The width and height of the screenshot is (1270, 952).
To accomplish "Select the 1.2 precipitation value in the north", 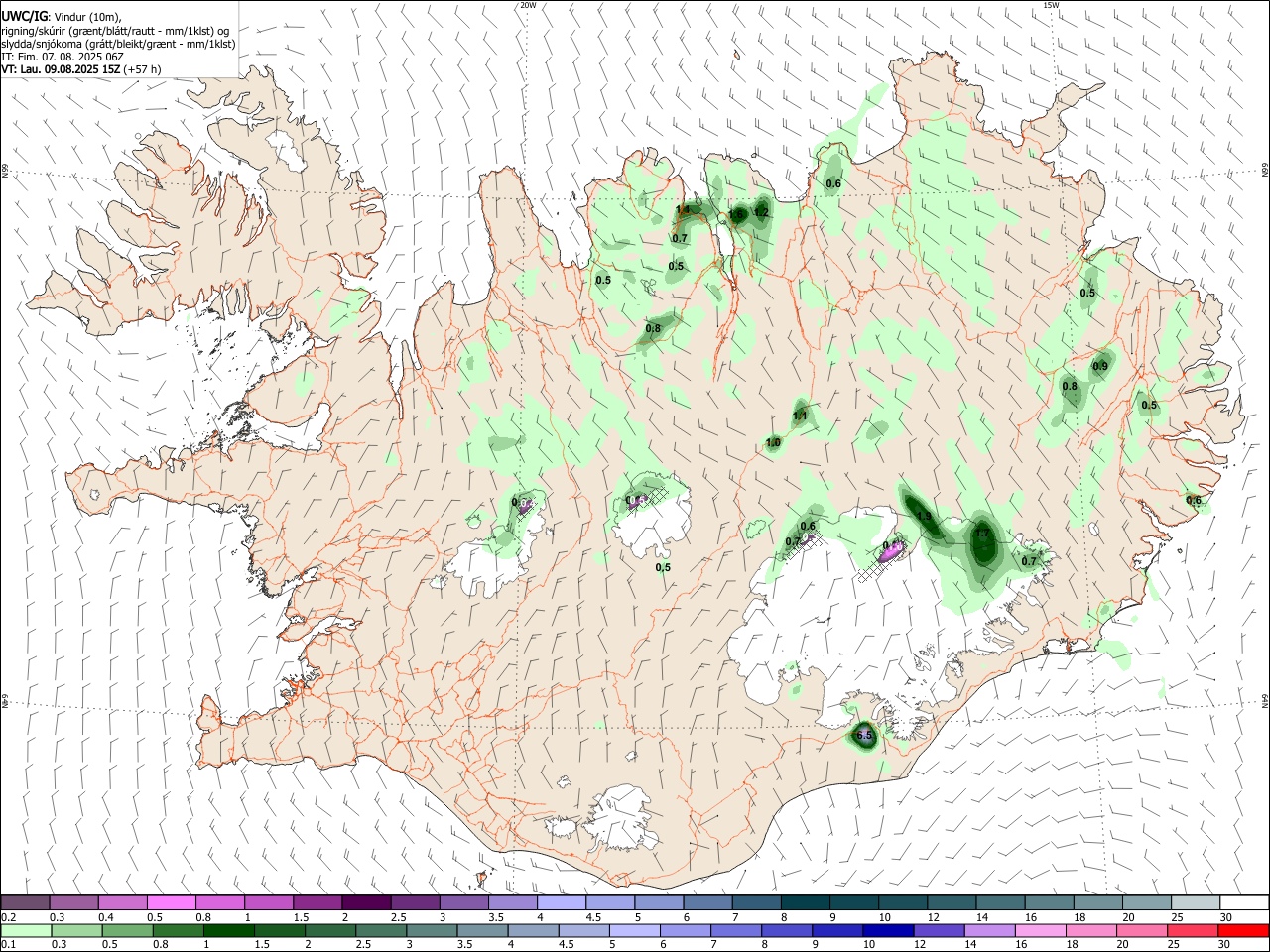I will (x=762, y=212).
